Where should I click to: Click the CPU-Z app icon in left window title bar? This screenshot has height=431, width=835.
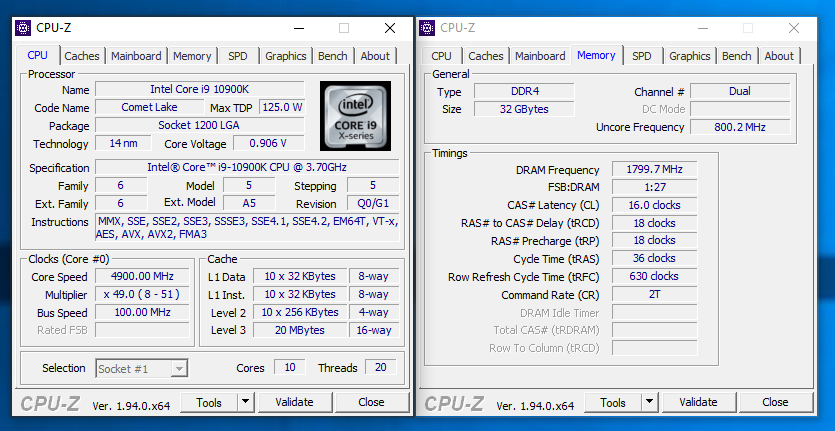23,28
